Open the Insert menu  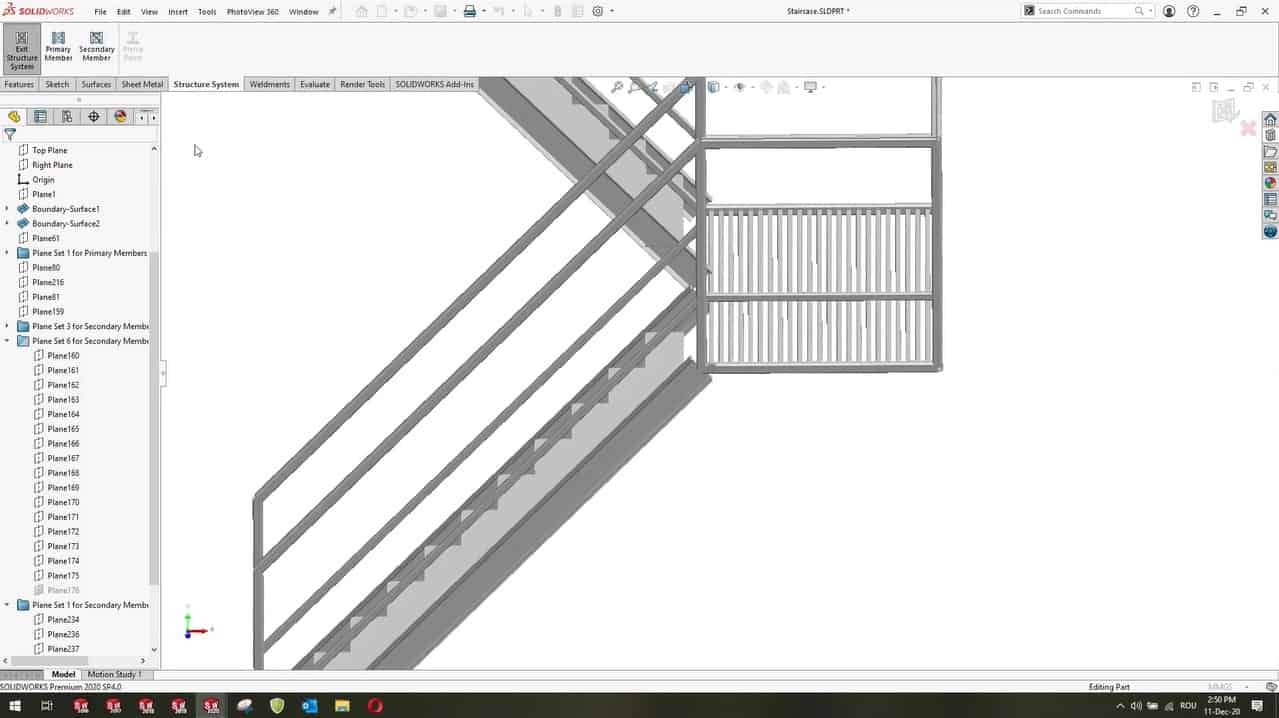click(178, 12)
